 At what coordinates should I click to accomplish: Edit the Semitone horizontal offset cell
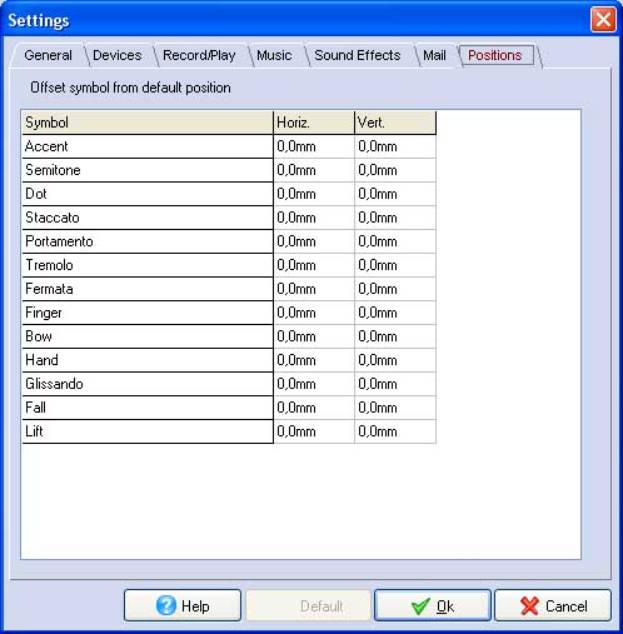click(314, 170)
